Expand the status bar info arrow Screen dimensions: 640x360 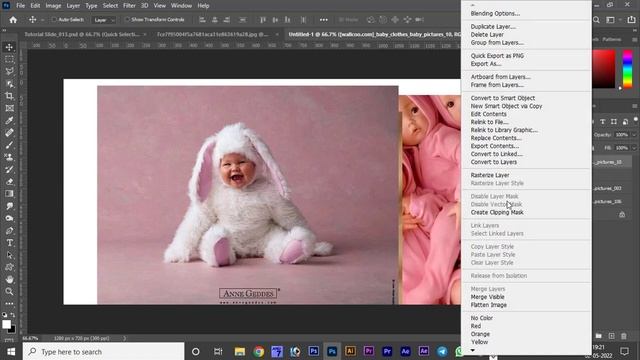coord(124,338)
